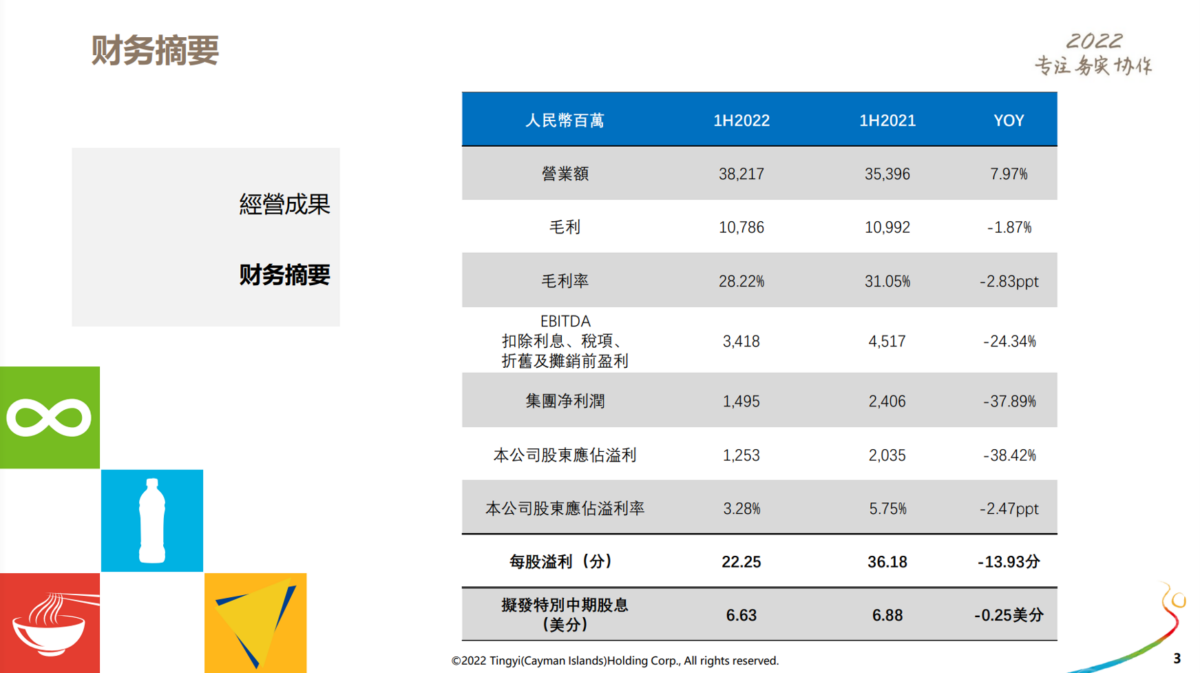The height and width of the screenshot is (673, 1200).
Task: Click the 人民幣百萬 header cell
Action: coord(565,120)
